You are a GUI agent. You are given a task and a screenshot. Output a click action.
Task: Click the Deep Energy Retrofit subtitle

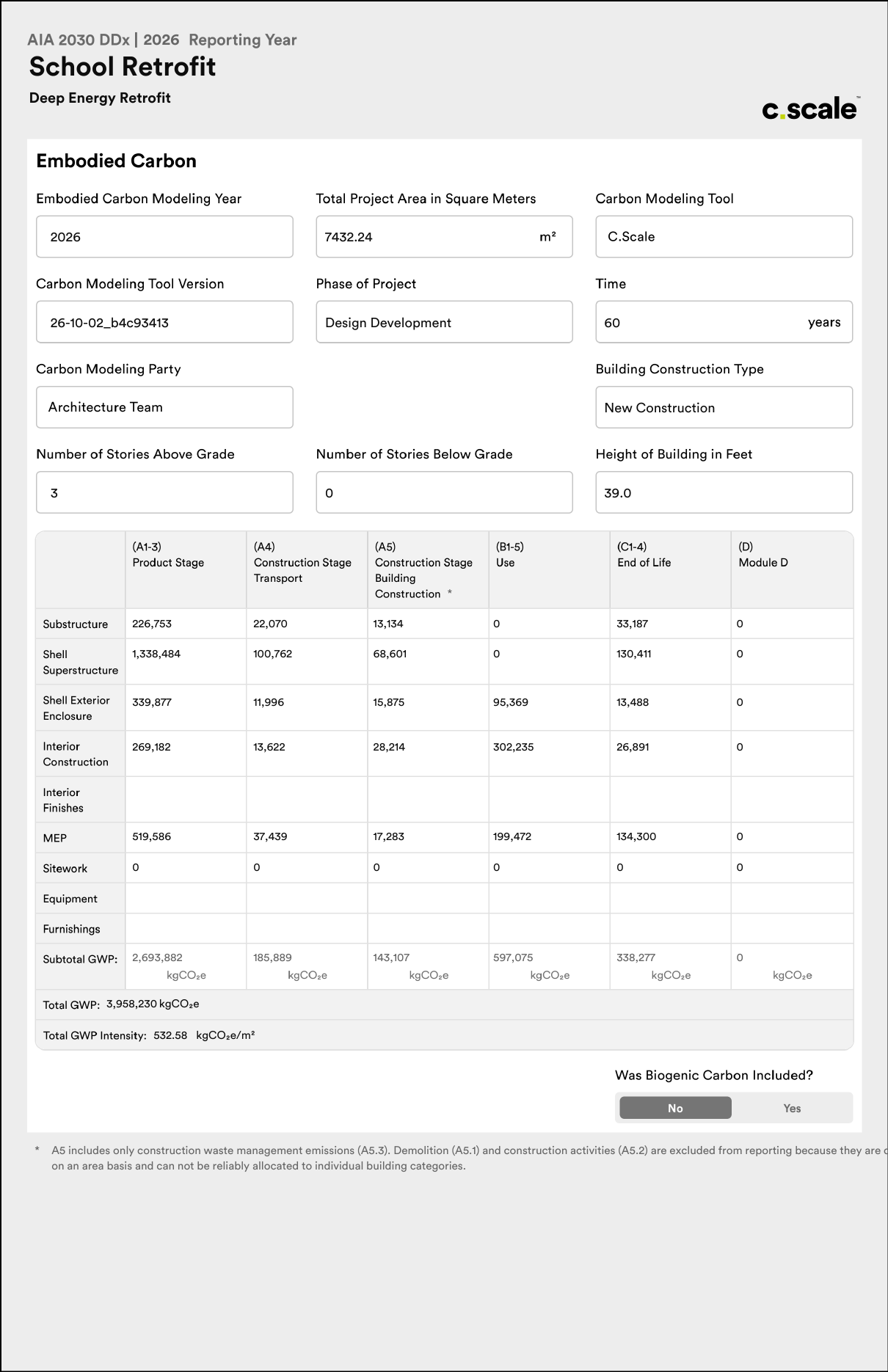click(x=100, y=98)
